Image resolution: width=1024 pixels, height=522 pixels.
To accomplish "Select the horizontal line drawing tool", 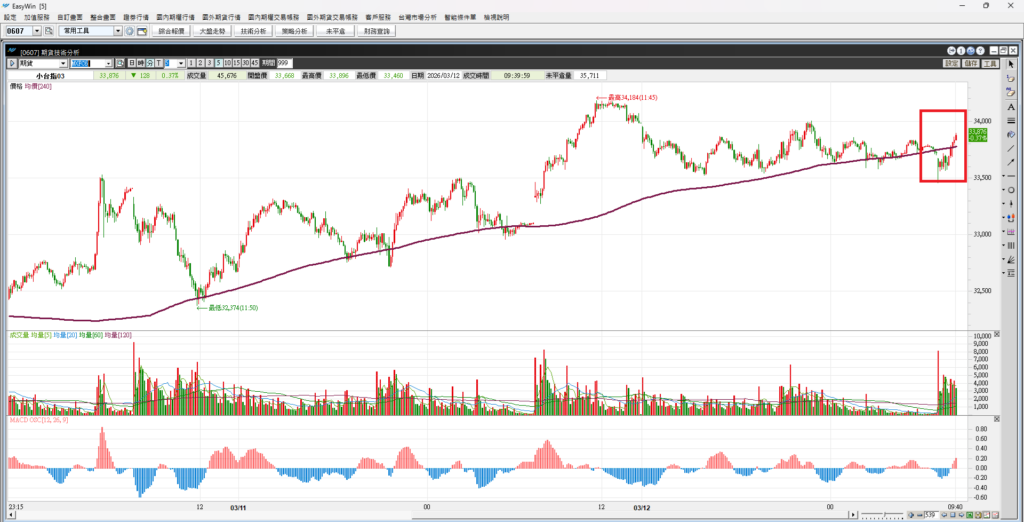I will click(x=1011, y=176).
